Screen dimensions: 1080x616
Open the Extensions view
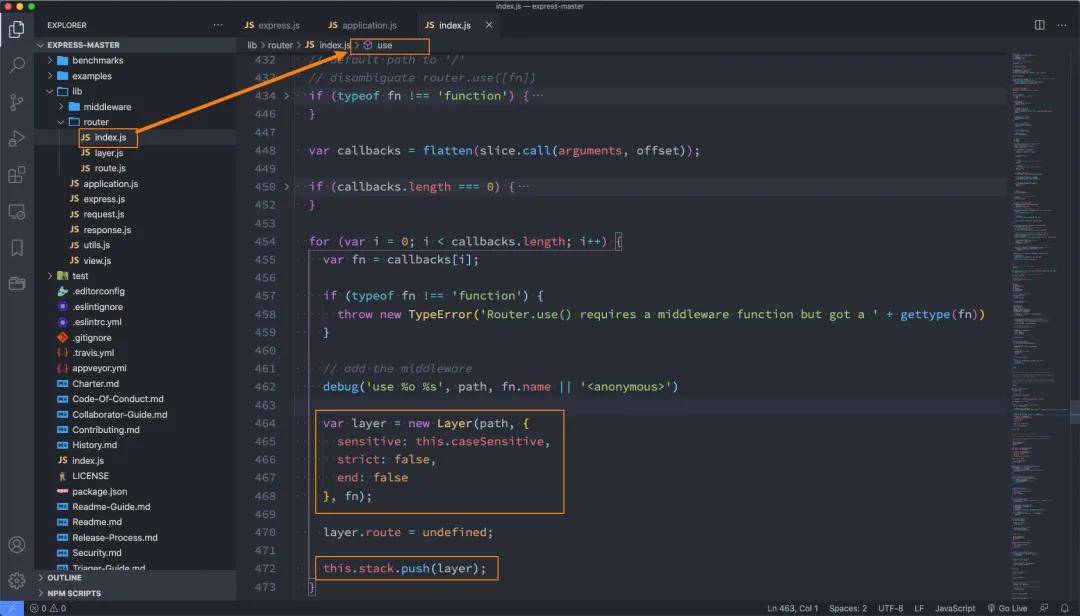[x=17, y=175]
